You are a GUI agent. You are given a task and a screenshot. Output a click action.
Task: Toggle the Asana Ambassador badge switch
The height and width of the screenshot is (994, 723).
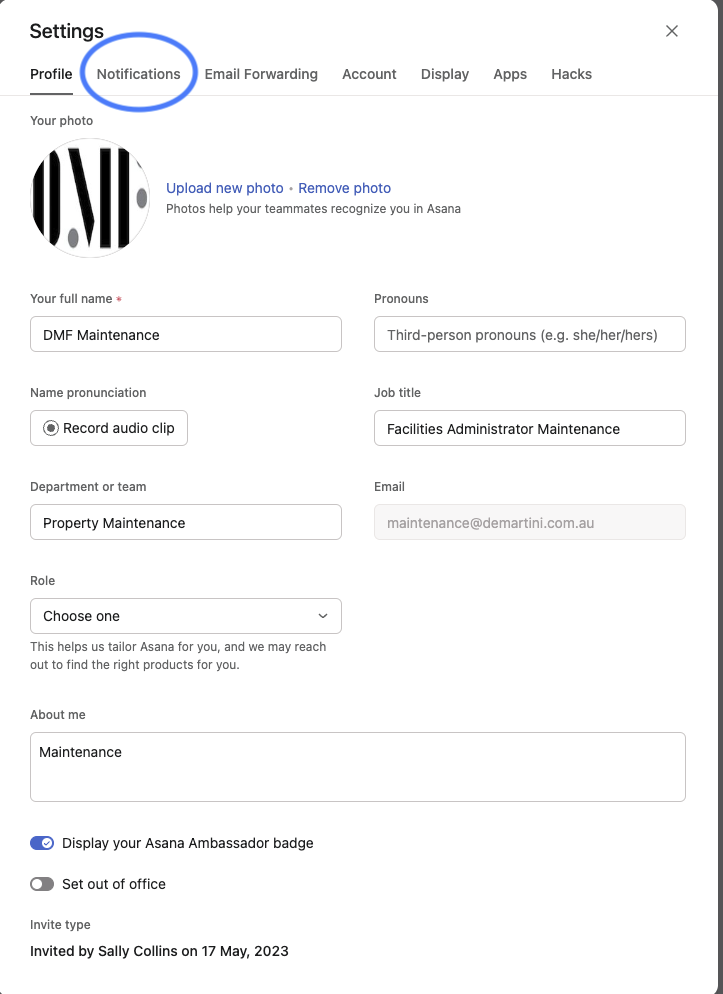coord(42,843)
